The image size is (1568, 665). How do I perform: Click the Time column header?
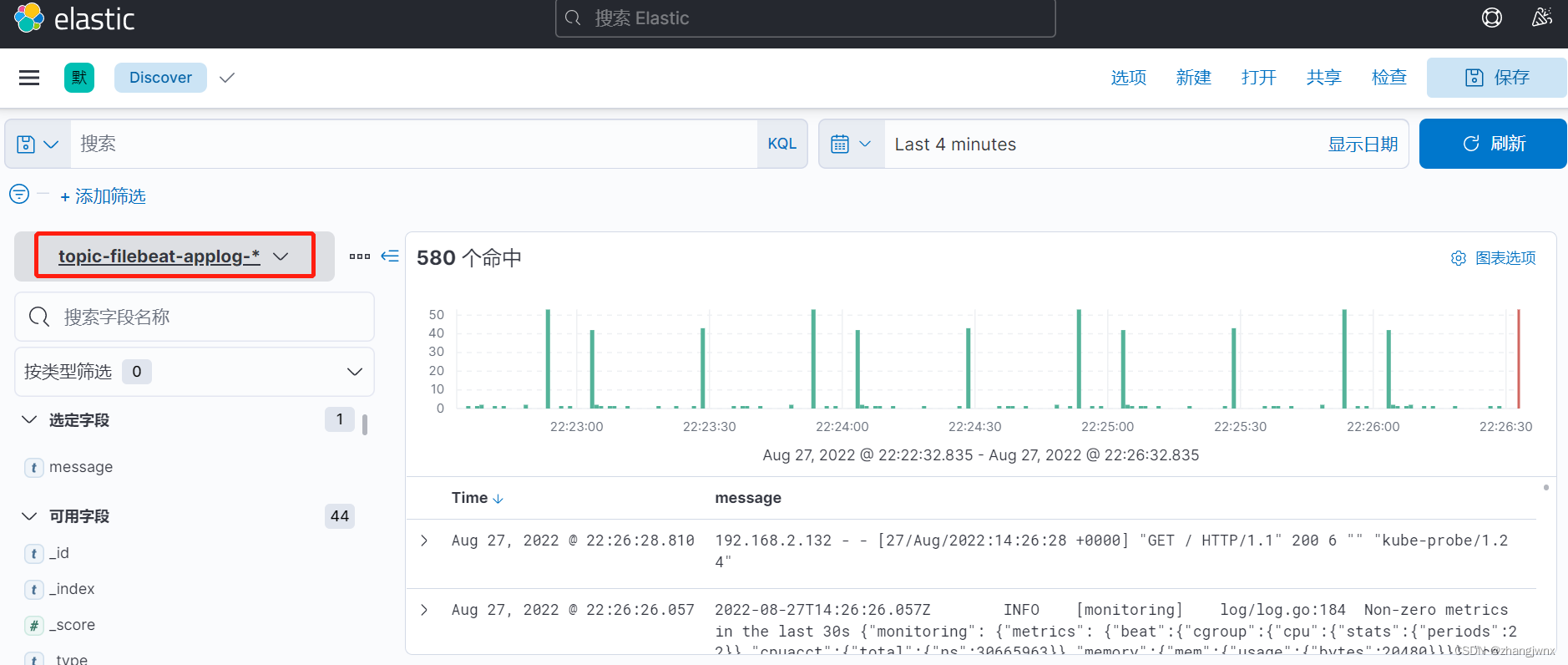pyautogui.click(x=469, y=498)
